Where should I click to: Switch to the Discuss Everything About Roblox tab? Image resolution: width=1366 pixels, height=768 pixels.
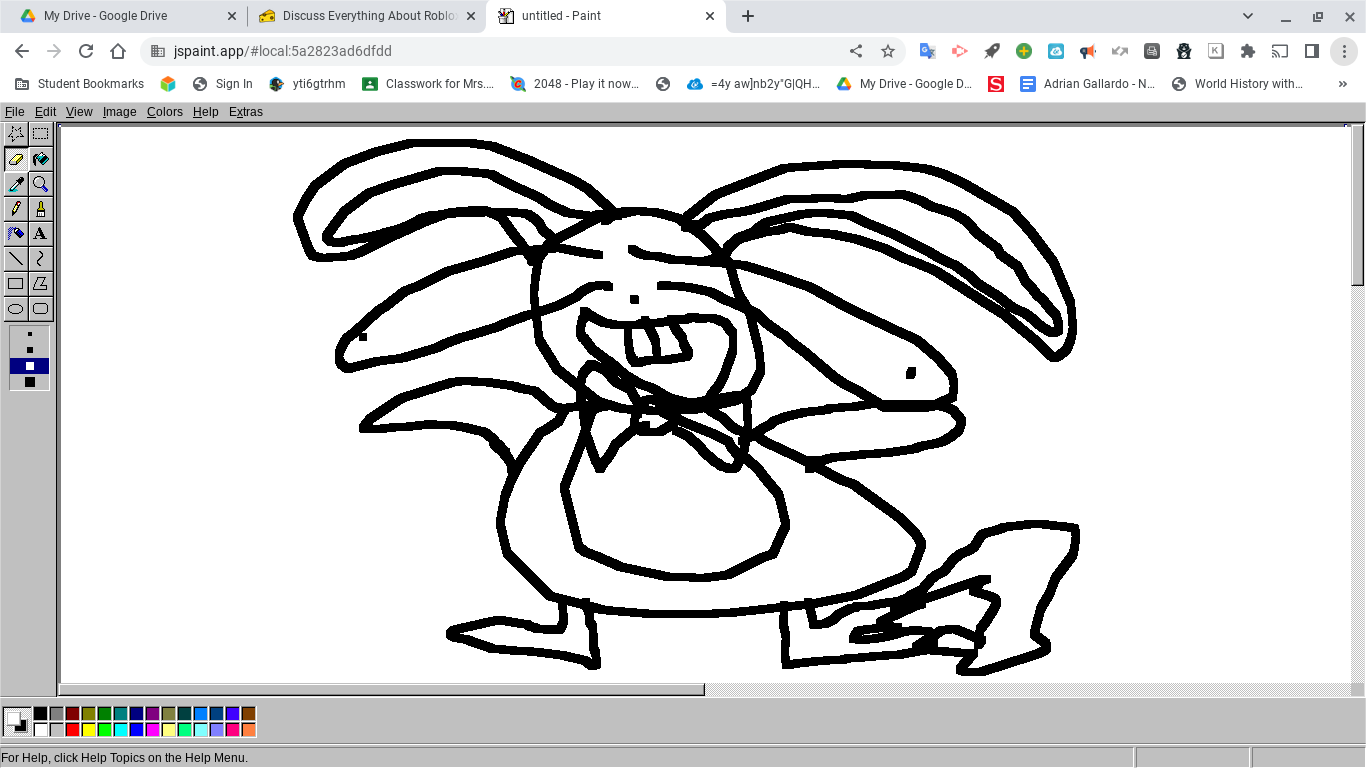click(366, 16)
